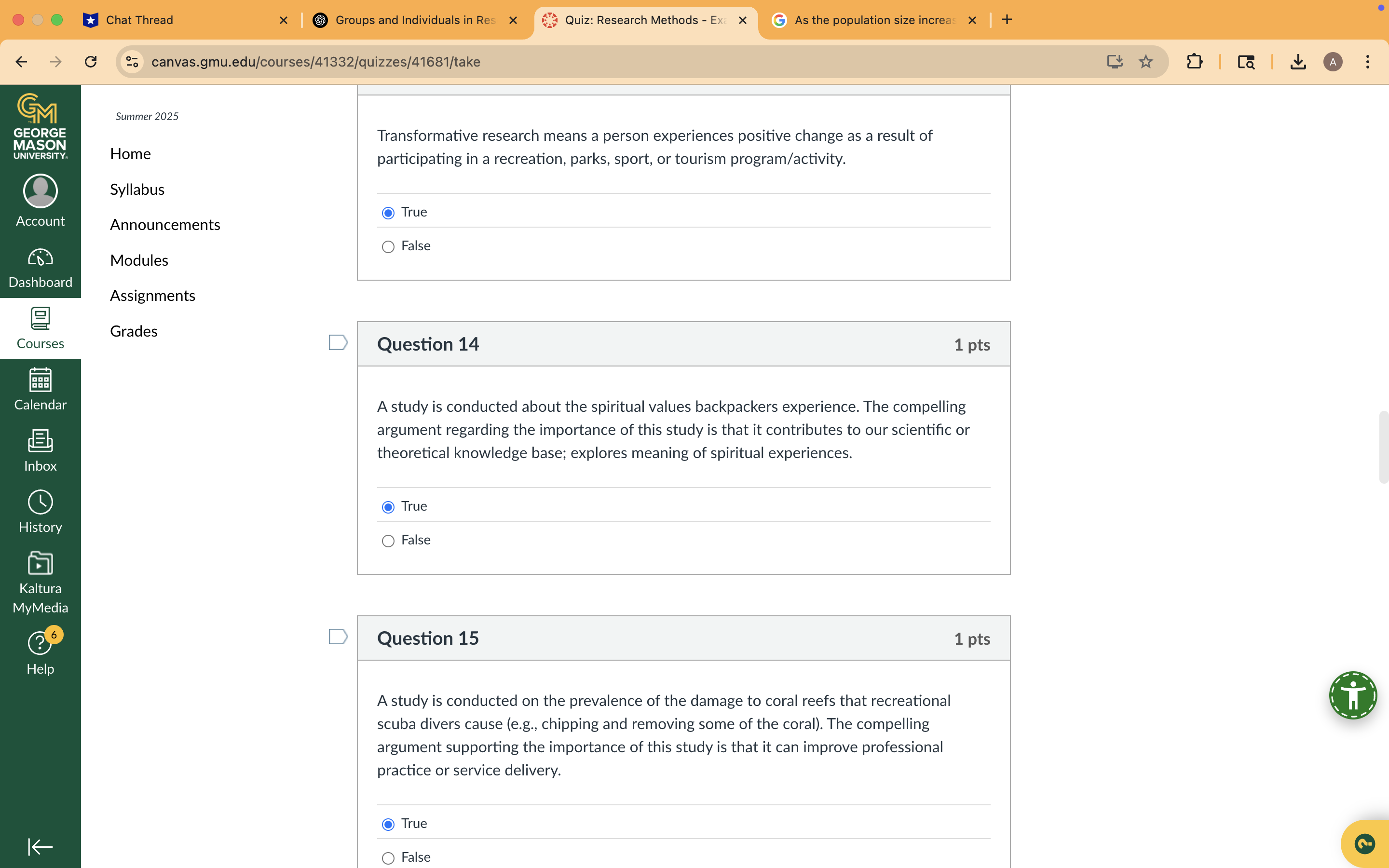Click the Account profile icon

click(40, 198)
